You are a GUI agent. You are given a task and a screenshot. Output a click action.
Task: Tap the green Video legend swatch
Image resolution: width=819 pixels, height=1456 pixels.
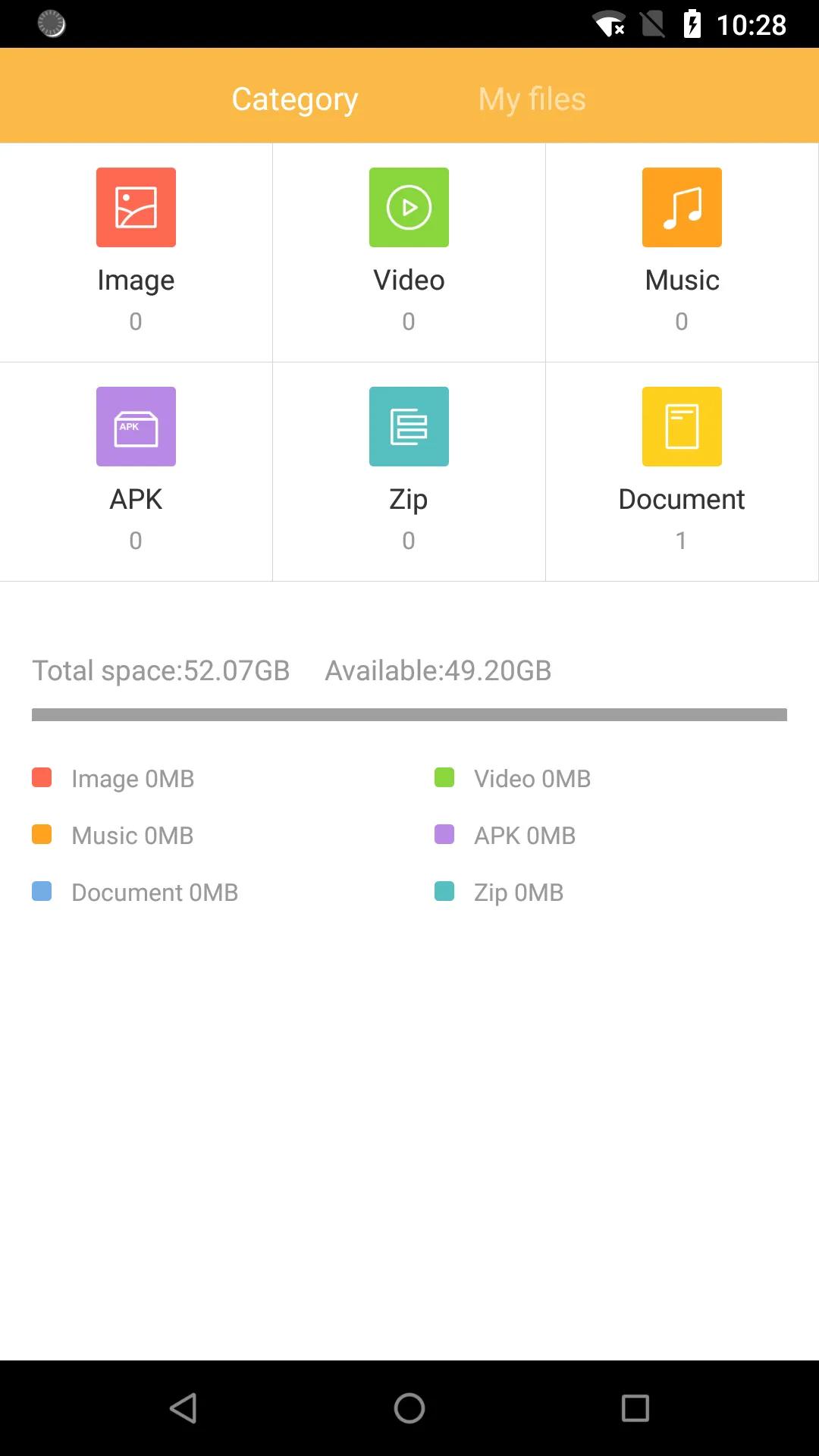(x=444, y=777)
